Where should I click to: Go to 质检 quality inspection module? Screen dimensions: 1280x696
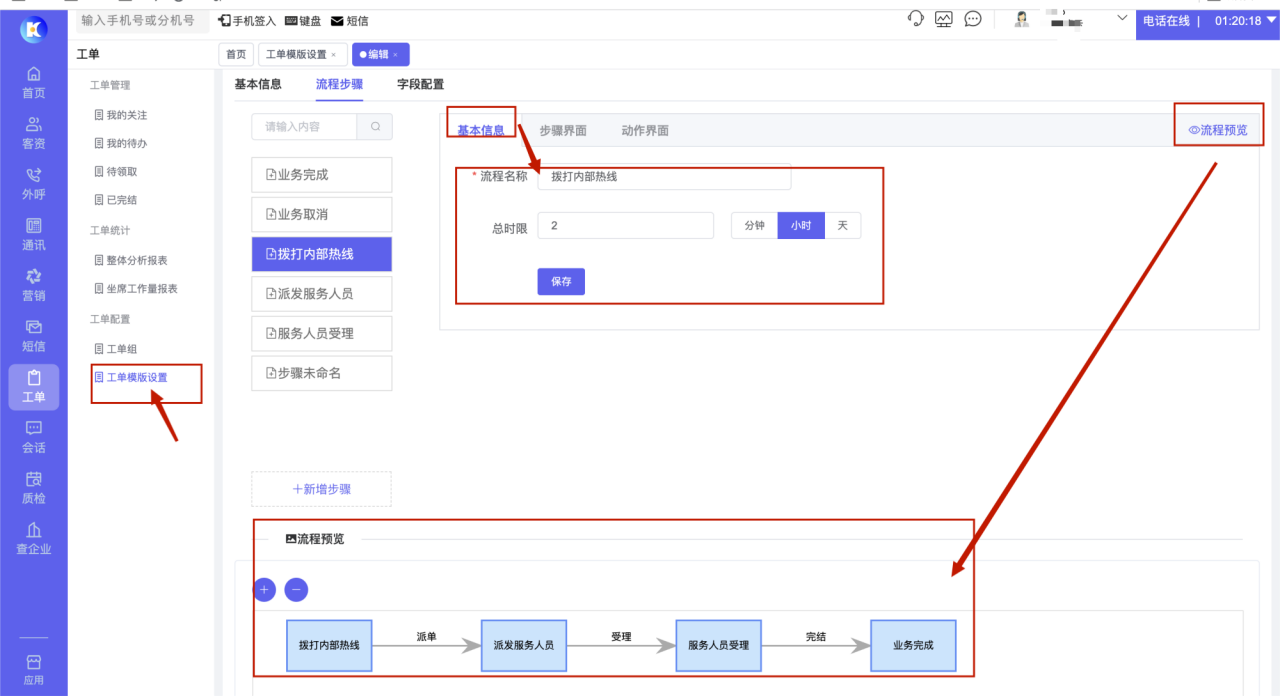(x=33, y=487)
